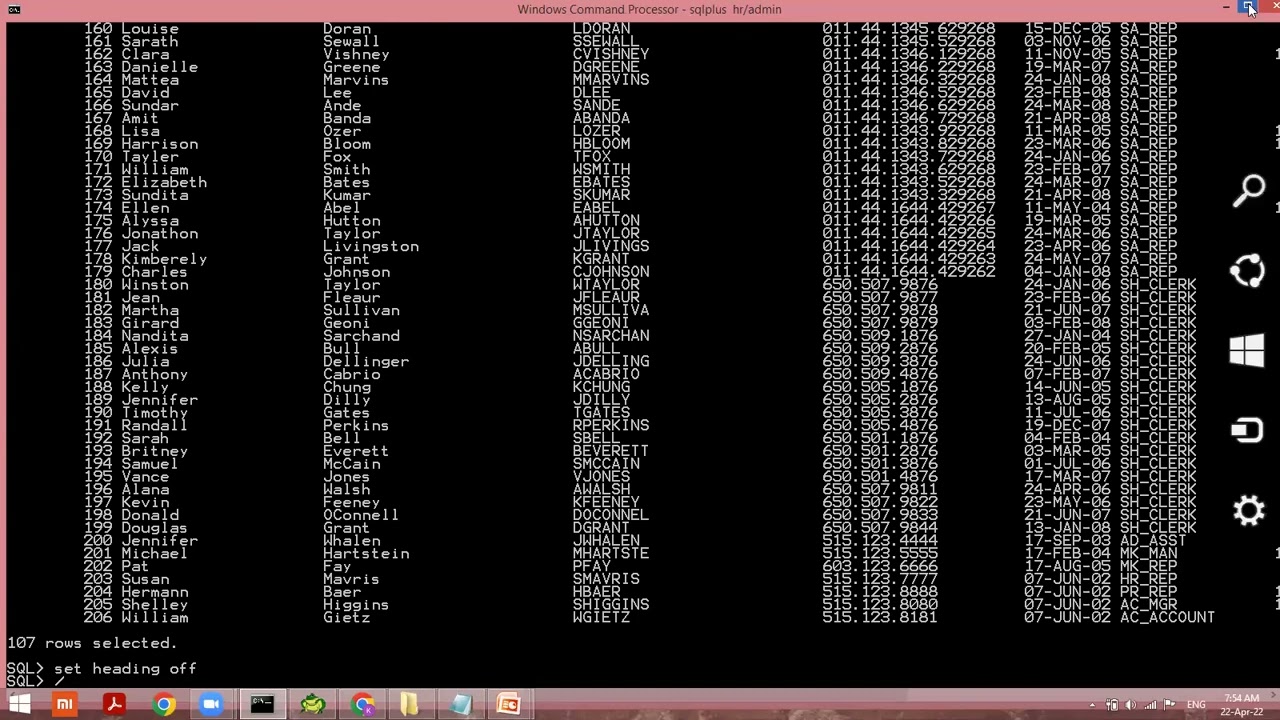This screenshot has width=1280, height=720.
Task: Click last name 'McCain' in row 194
Action: (x=352, y=464)
